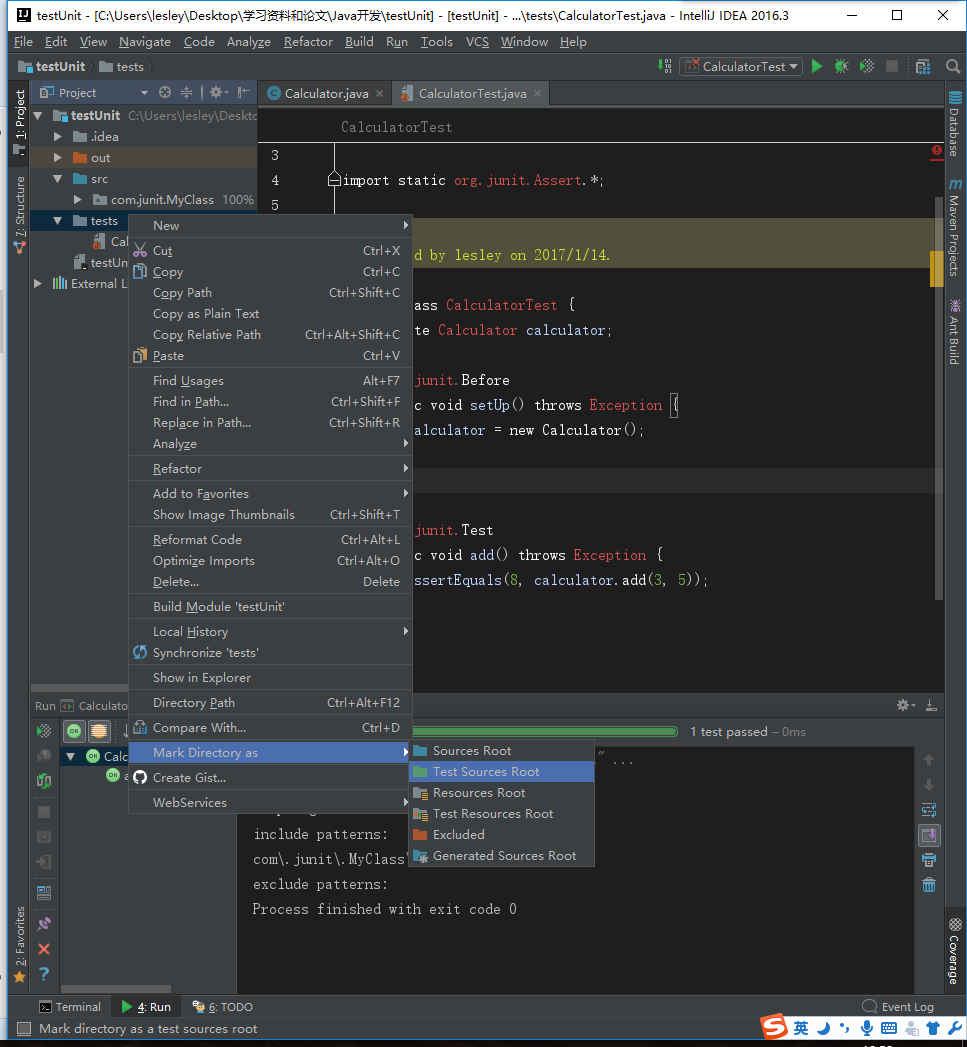Image resolution: width=967 pixels, height=1047 pixels.
Task: Select Generated Sources Root option
Action: [501, 856]
